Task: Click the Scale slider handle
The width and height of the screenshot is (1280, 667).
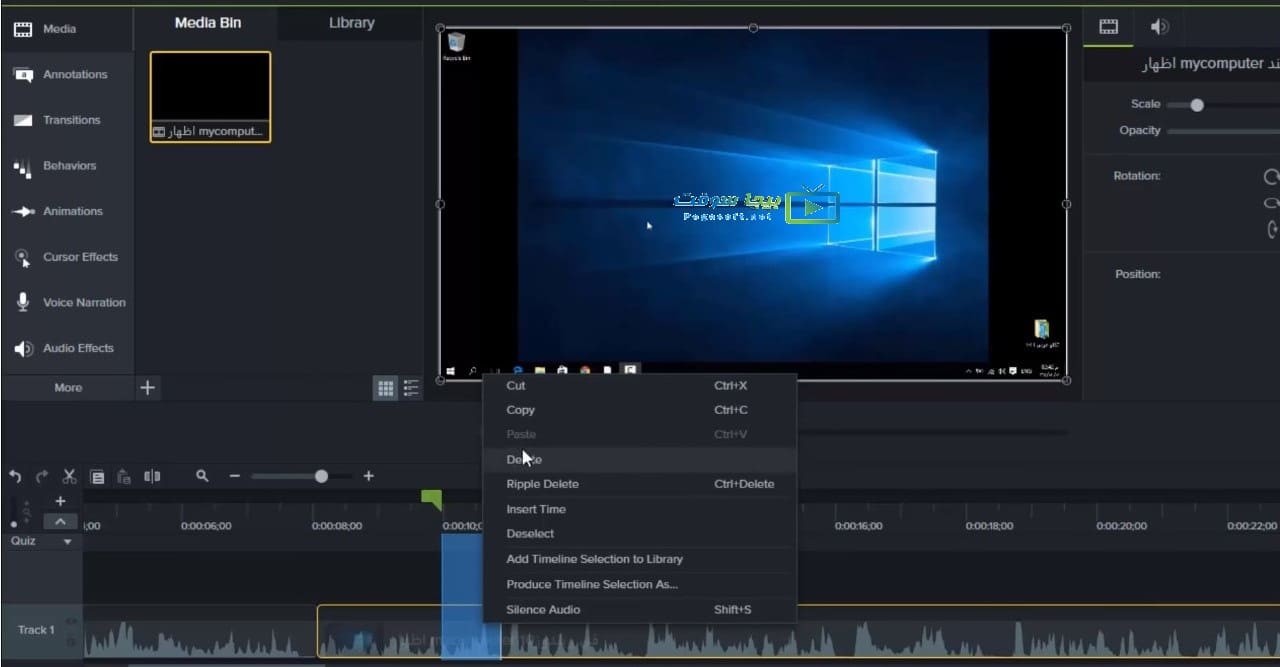Action: [1197, 104]
